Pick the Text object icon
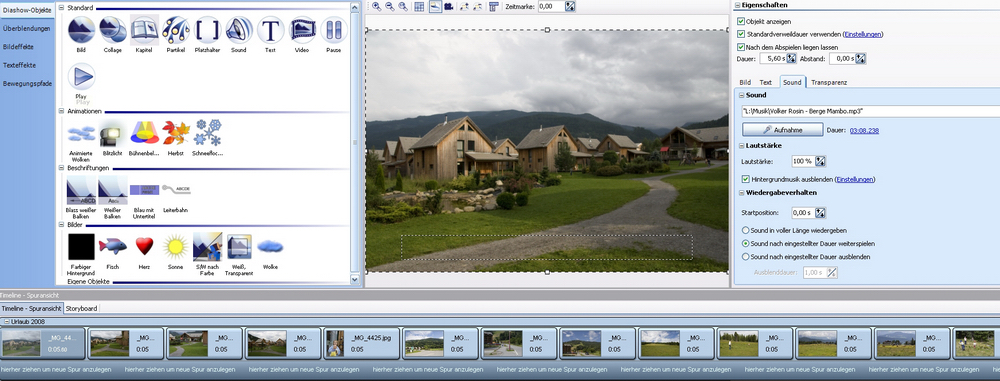The width and height of the screenshot is (1000, 381). coord(270,30)
